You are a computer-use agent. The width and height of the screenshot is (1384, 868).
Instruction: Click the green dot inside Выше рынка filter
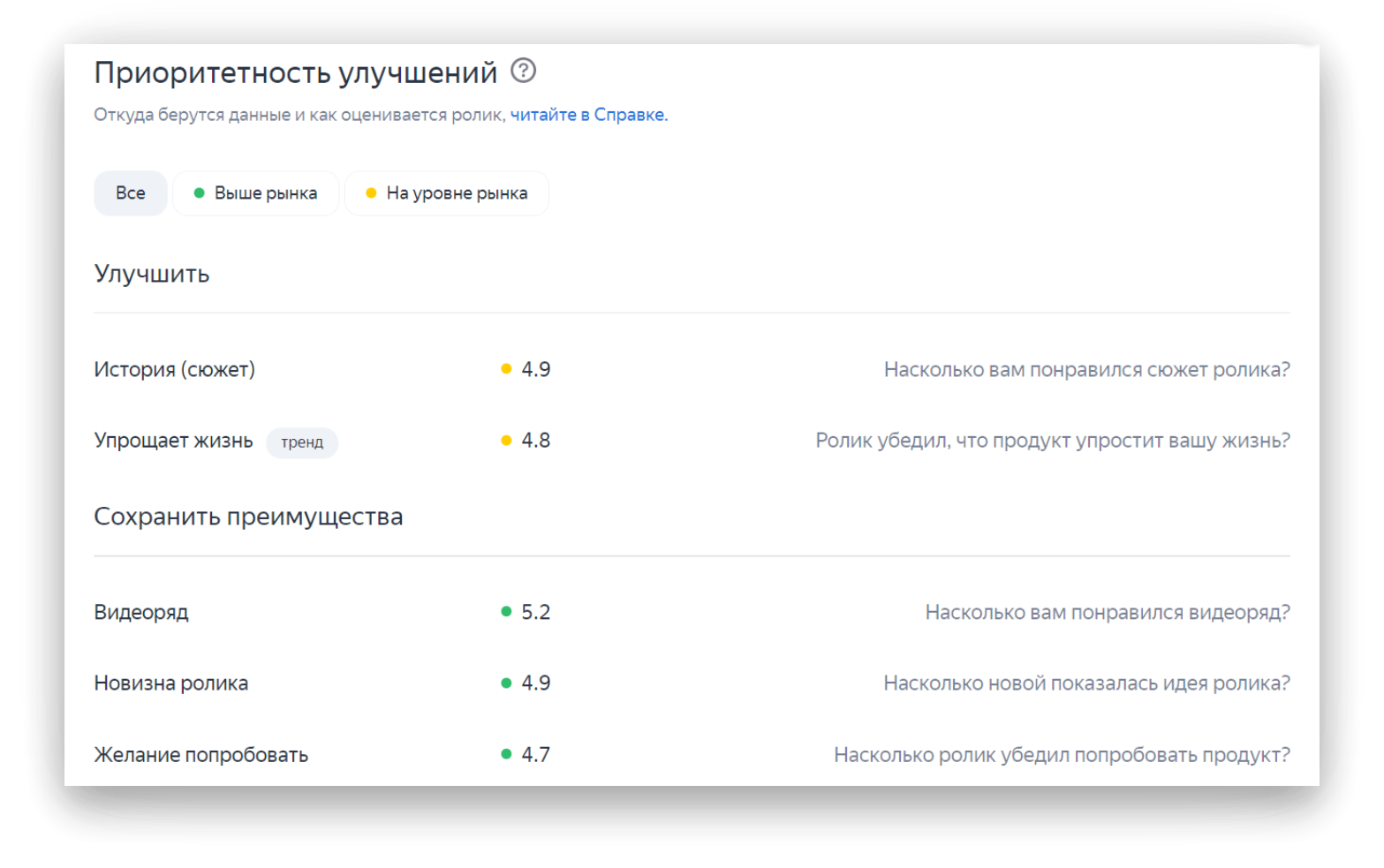tap(199, 192)
